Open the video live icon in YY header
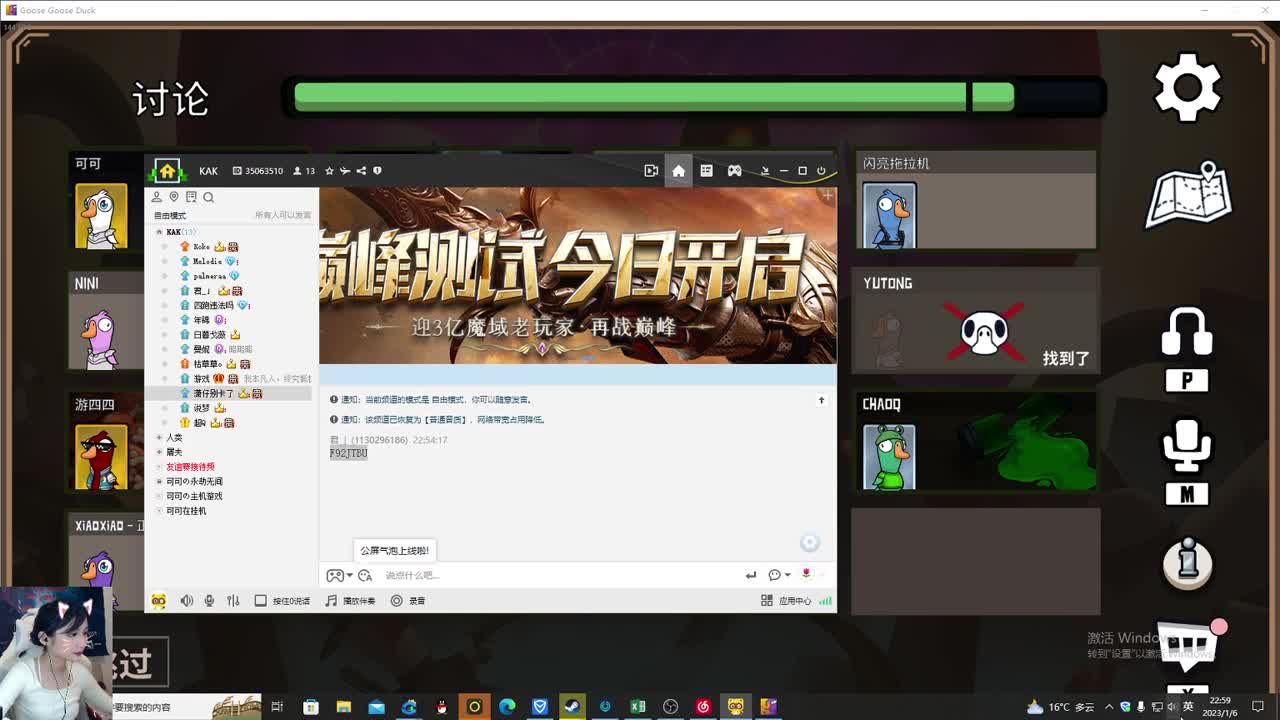Image resolution: width=1280 pixels, height=720 pixels. pos(651,171)
